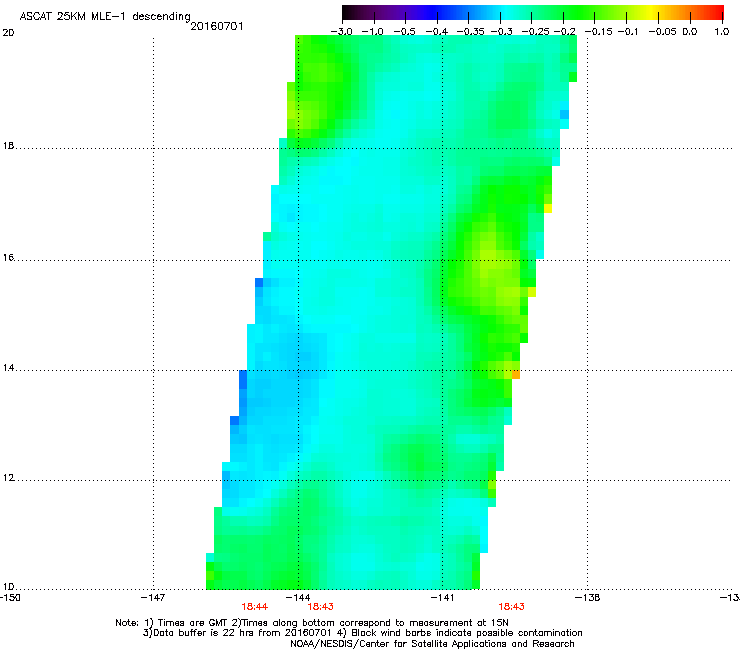Click the colorbar label -3.0

point(342,32)
